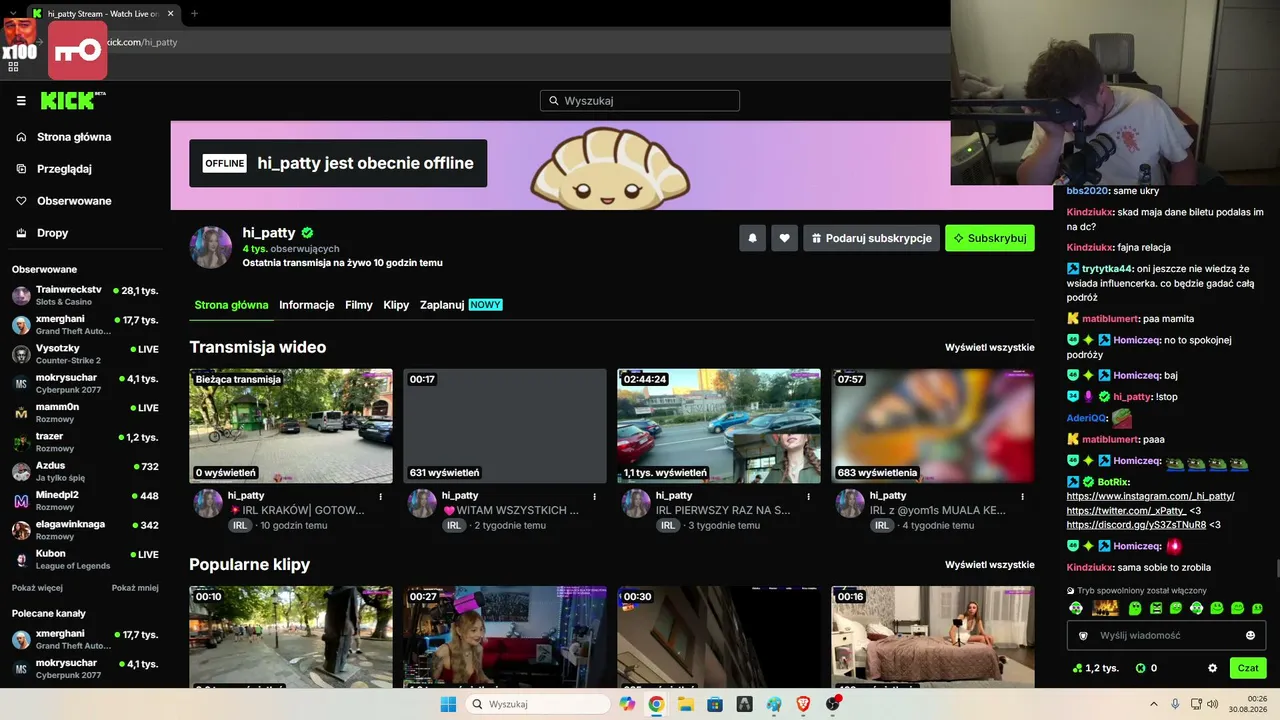Screen dimensions: 1280x720
Task: Open the emoji picker in chat input
Action: tap(1250, 635)
